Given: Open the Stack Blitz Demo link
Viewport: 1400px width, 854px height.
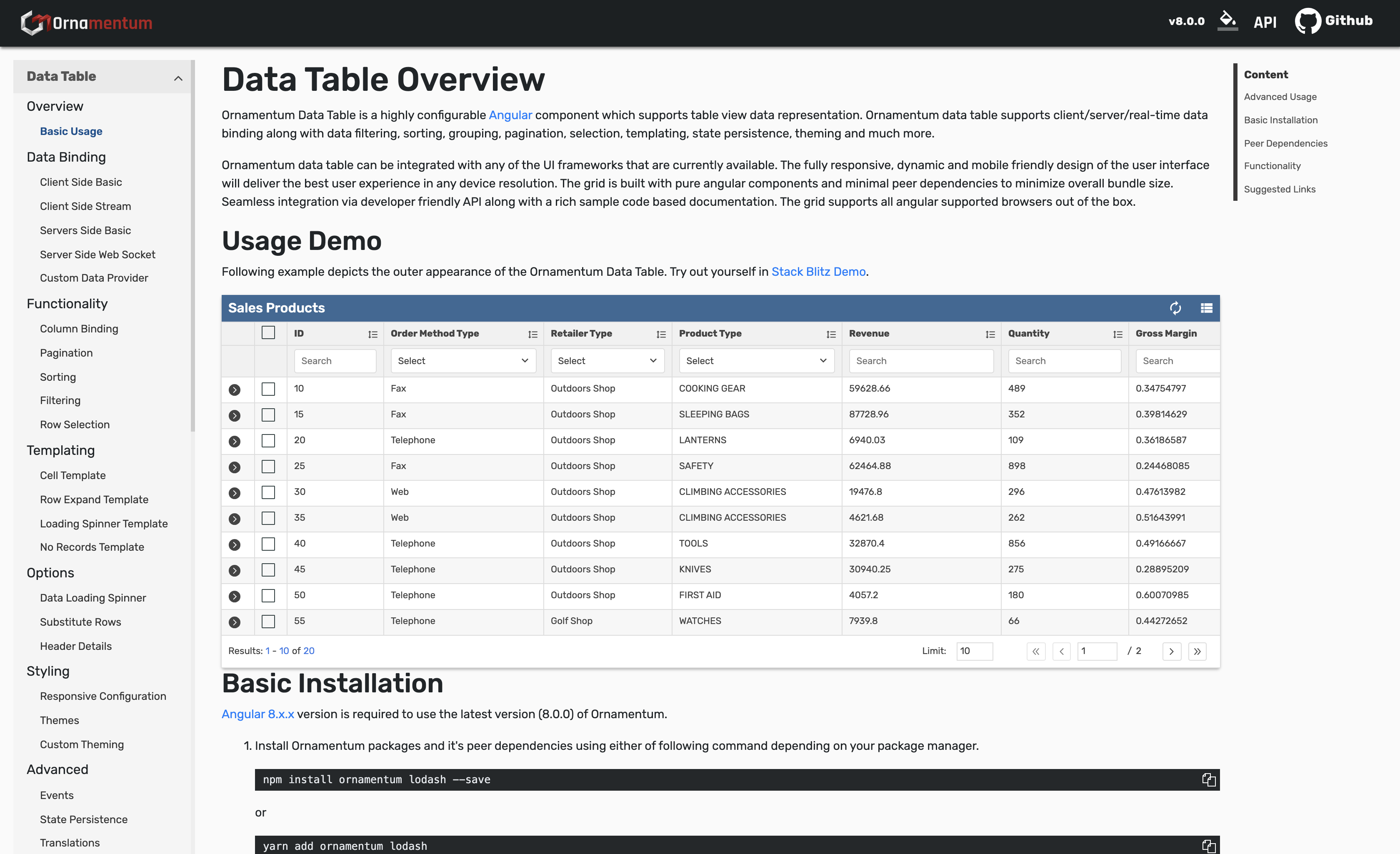Looking at the screenshot, I should (x=817, y=272).
